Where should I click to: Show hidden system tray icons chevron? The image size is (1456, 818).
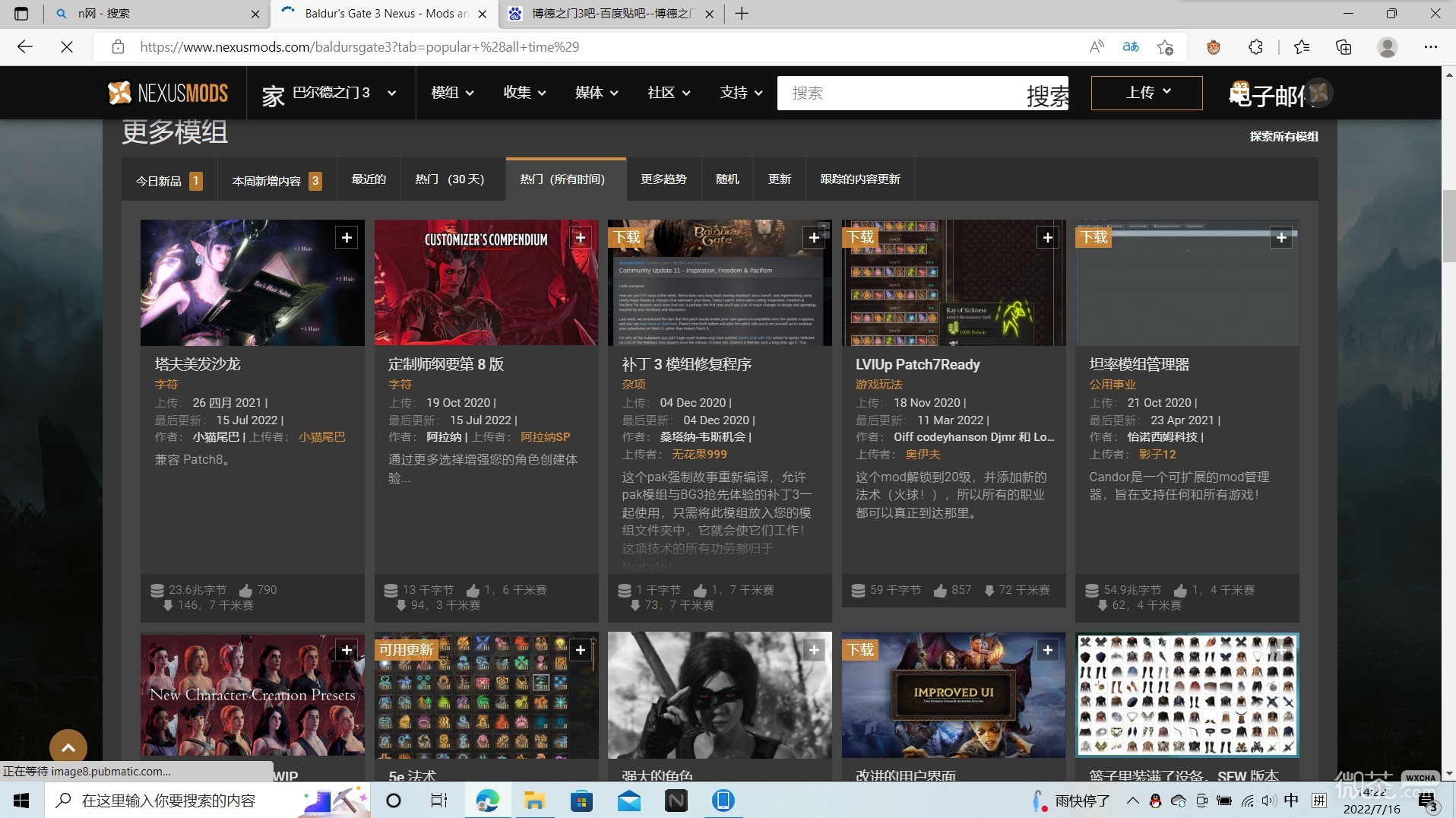coord(1132,801)
